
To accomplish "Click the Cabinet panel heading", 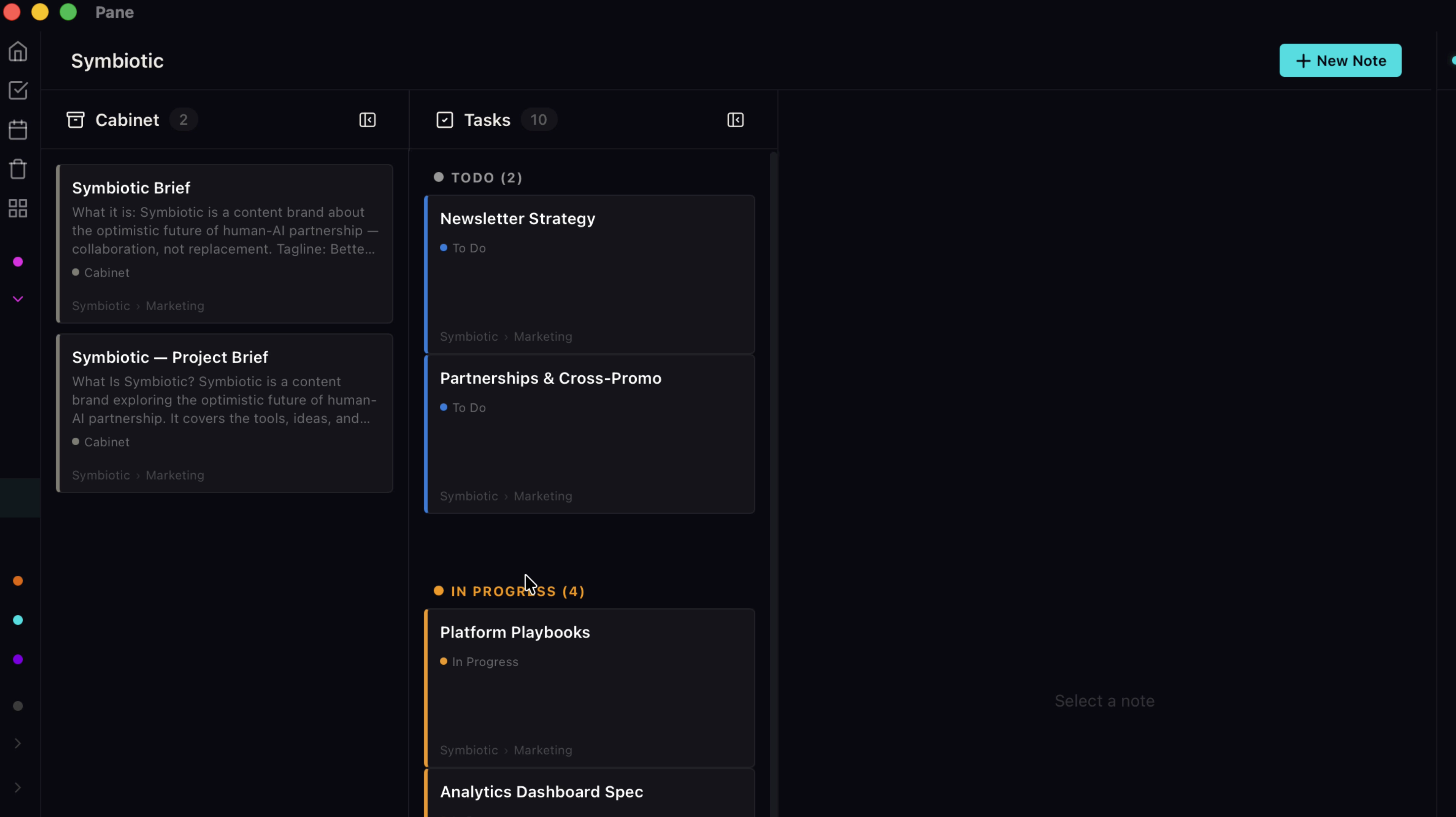I will [127, 120].
